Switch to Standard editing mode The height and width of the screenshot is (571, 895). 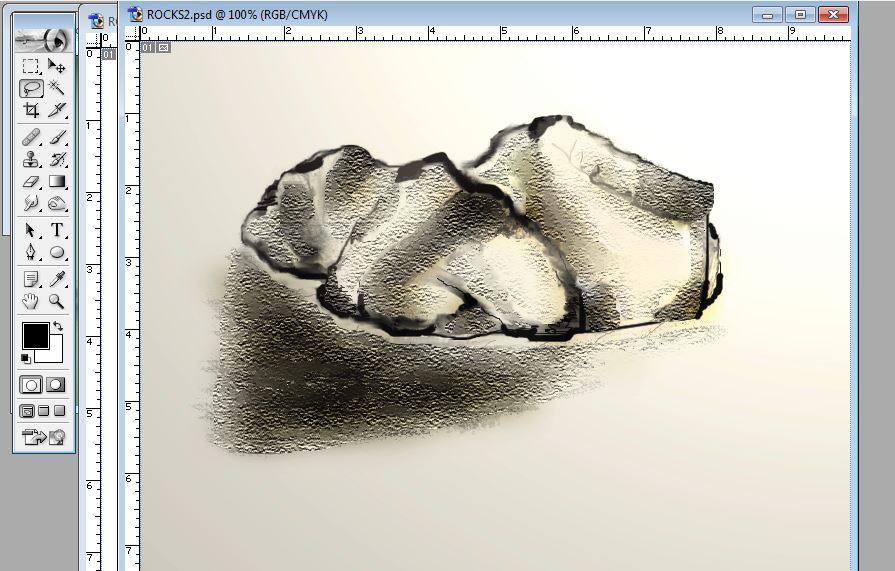click(x=31, y=384)
